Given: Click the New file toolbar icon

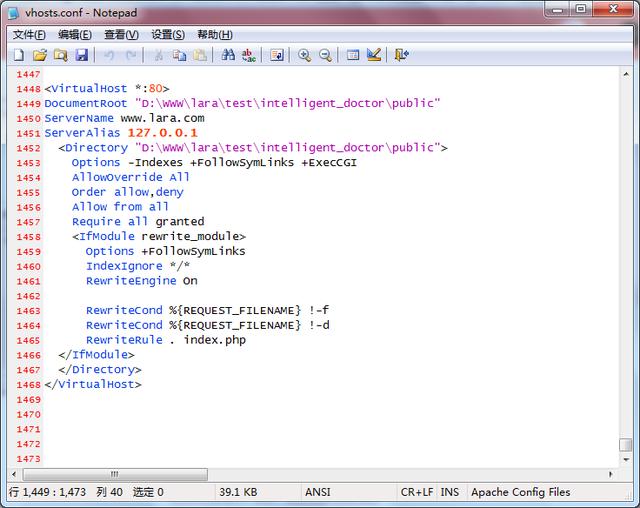Looking at the screenshot, I should [19, 55].
